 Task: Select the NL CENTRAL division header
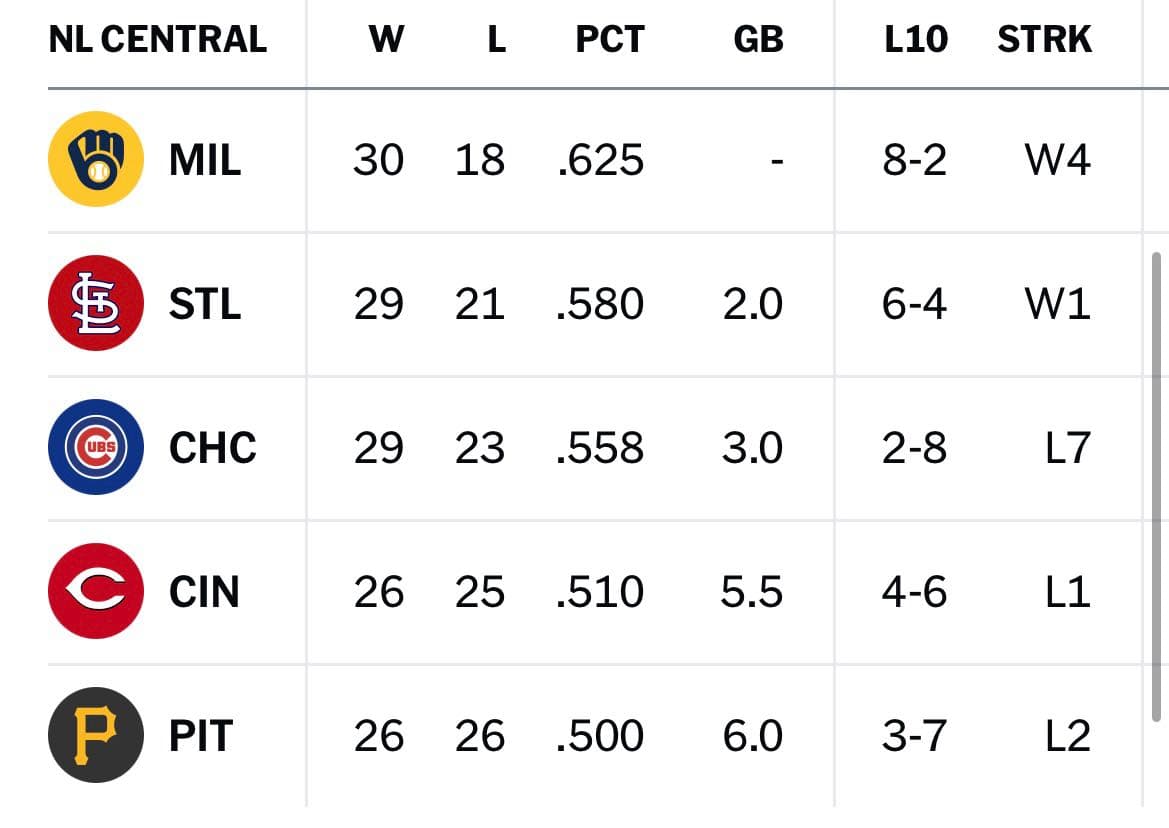[x=157, y=39]
